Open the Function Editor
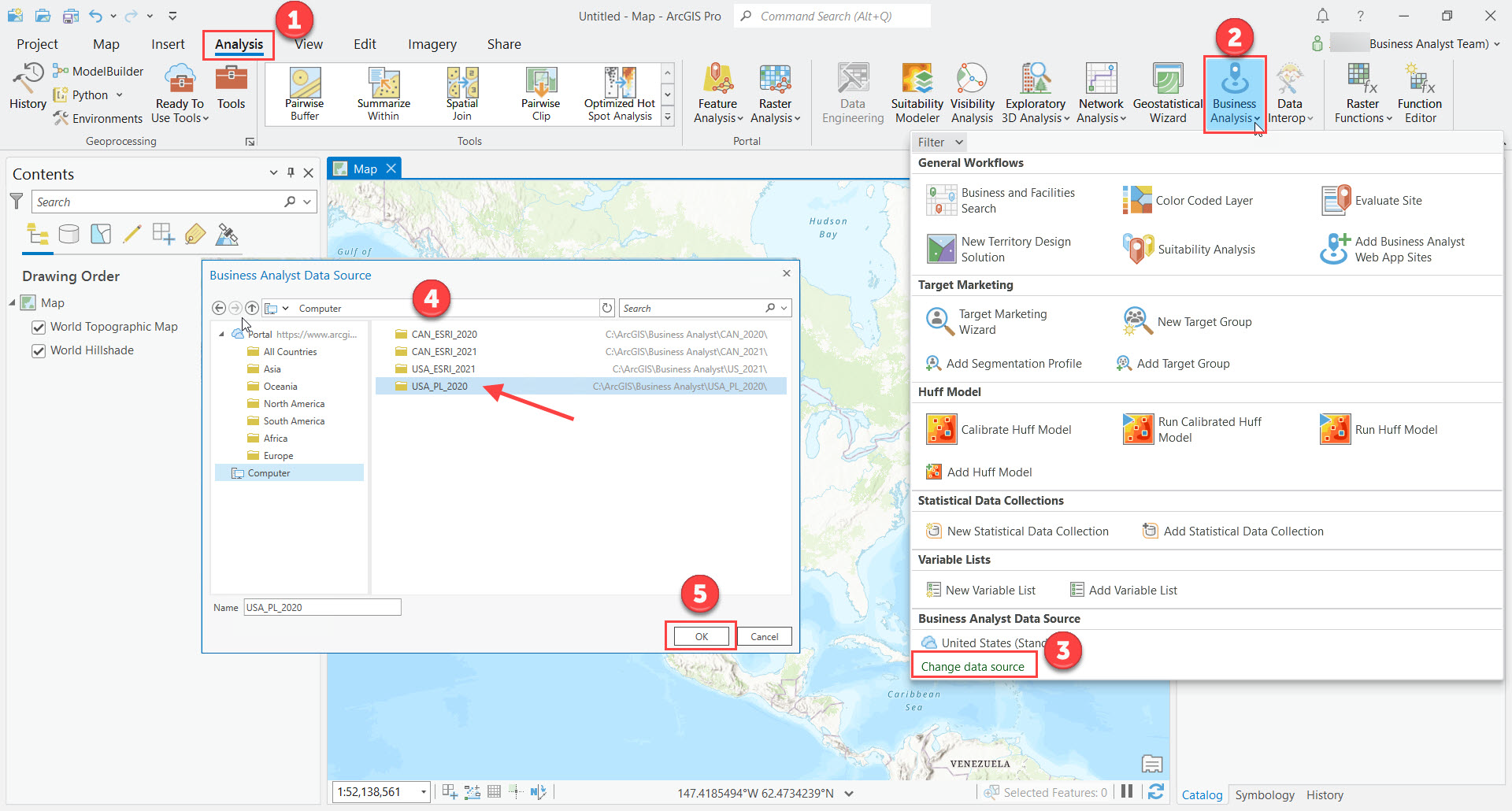The height and width of the screenshot is (811, 1512). (x=1419, y=92)
